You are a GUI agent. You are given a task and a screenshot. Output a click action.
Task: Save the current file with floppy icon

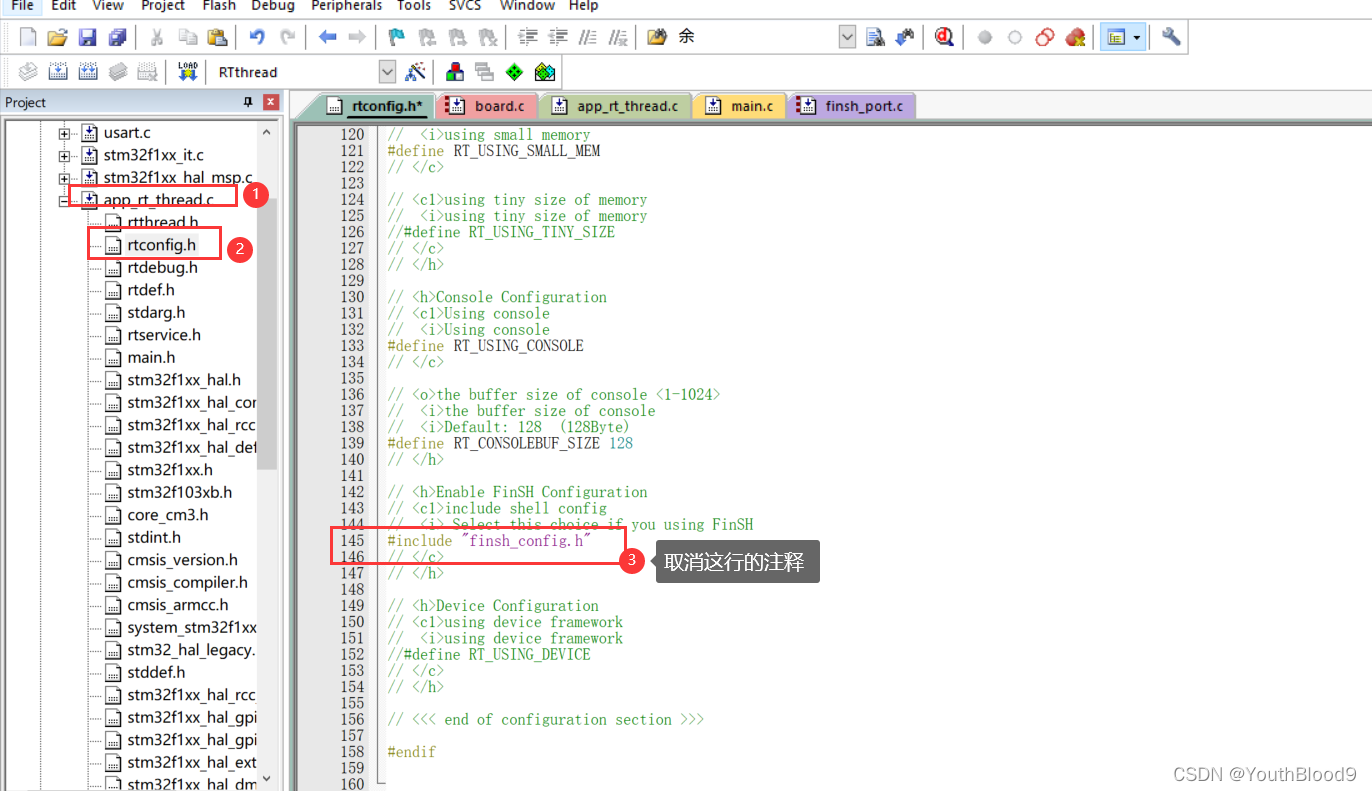pos(87,37)
